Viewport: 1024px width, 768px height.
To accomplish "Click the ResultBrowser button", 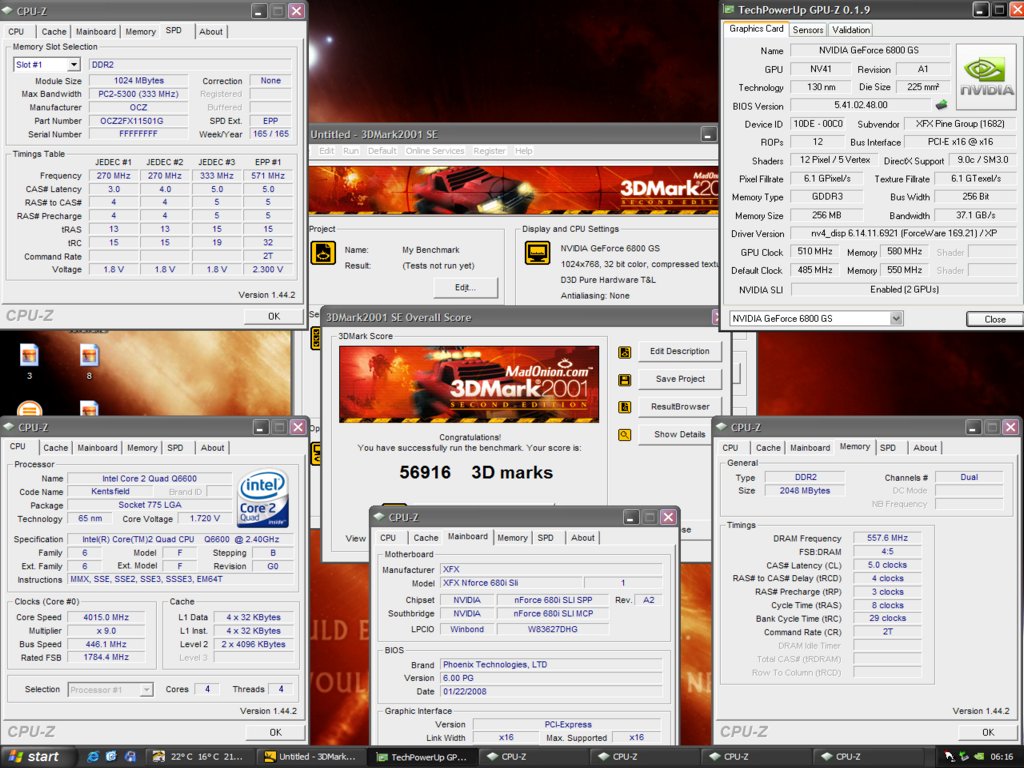I will pos(679,406).
